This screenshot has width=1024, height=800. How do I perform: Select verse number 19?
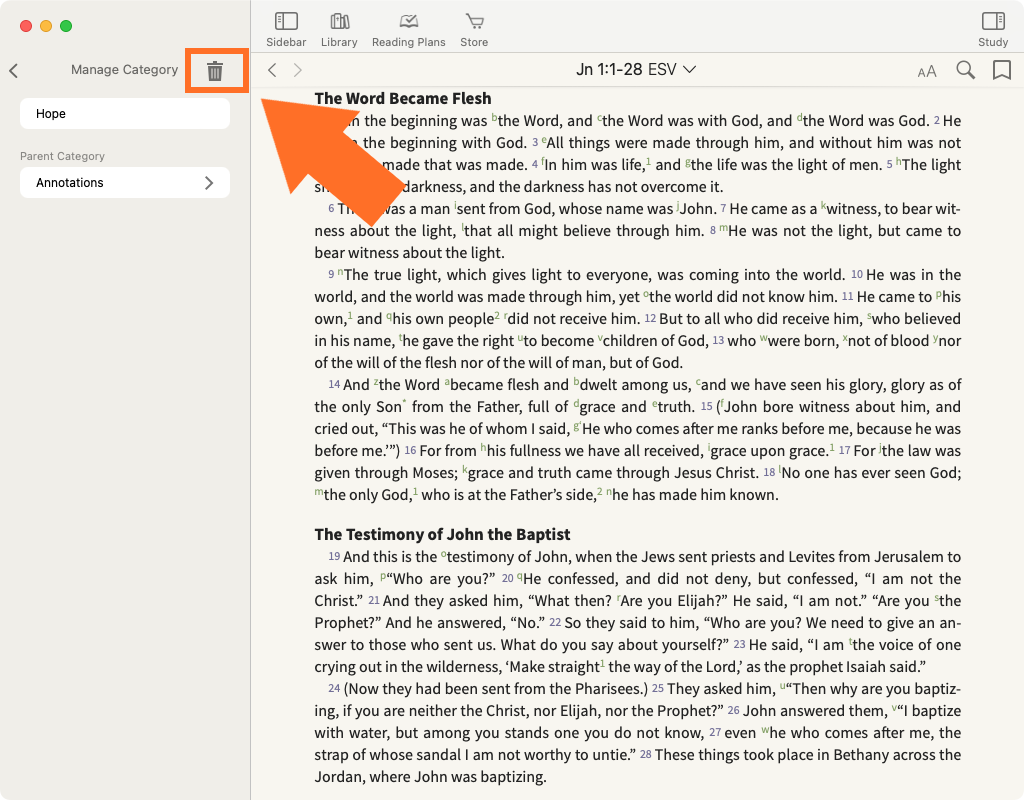tap(334, 557)
